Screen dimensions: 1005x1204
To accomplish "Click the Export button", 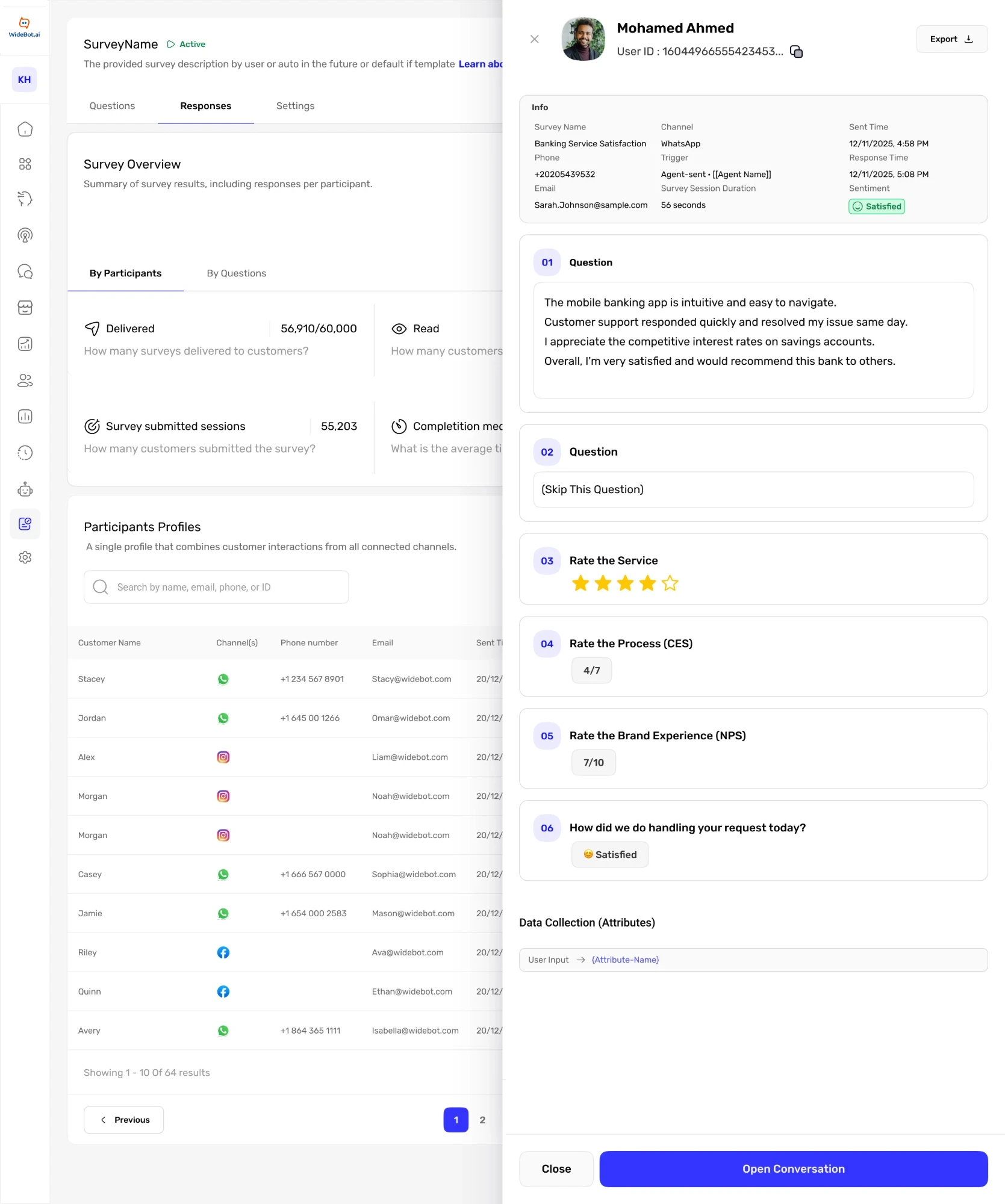I will 951,39.
